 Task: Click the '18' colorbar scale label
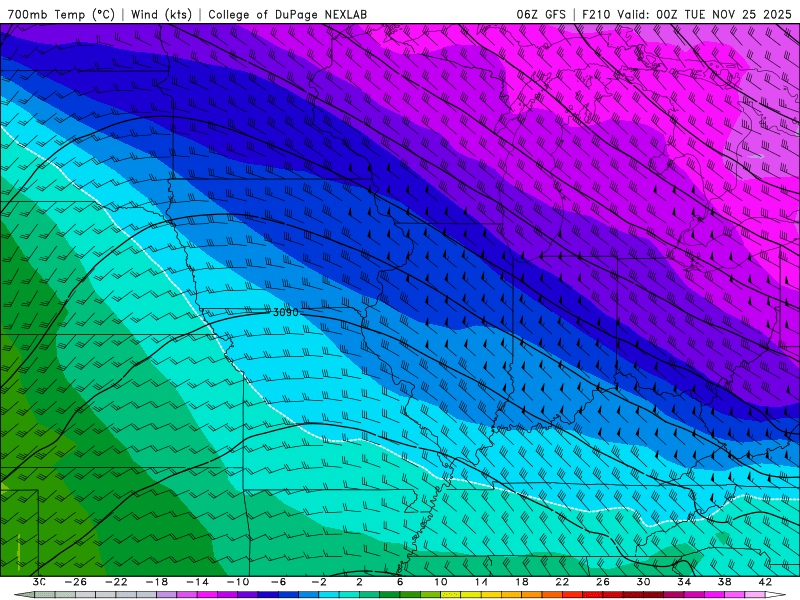coord(522,582)
